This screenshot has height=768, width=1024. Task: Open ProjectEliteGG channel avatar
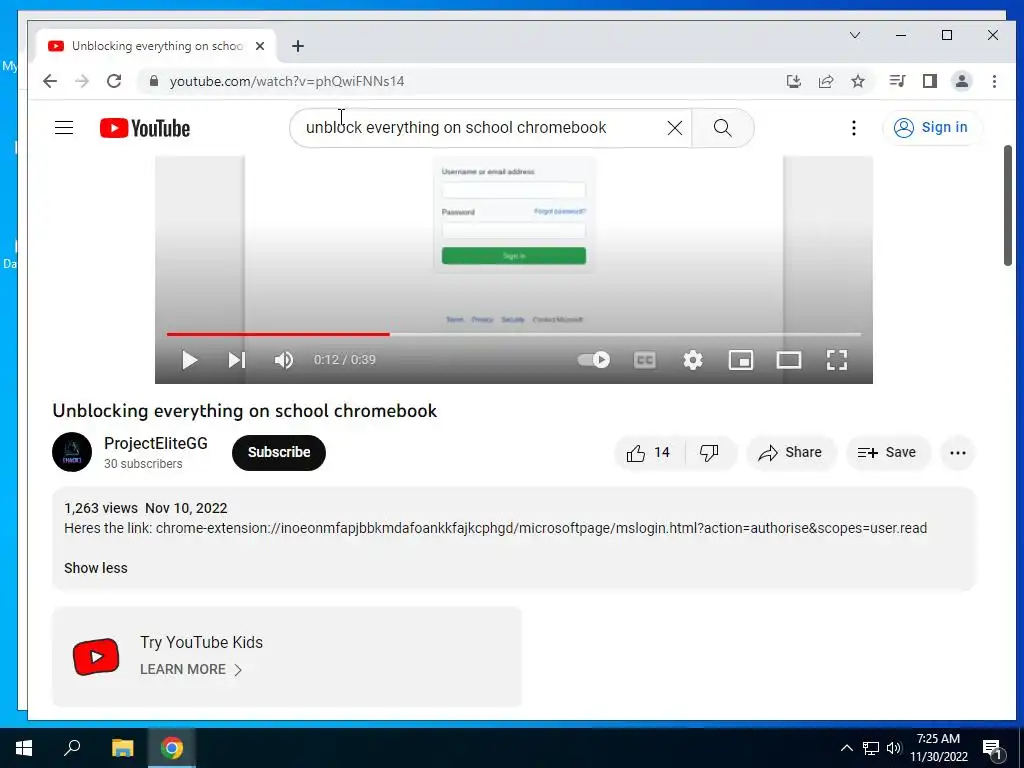pyautogui.click(x=72, y=452)
